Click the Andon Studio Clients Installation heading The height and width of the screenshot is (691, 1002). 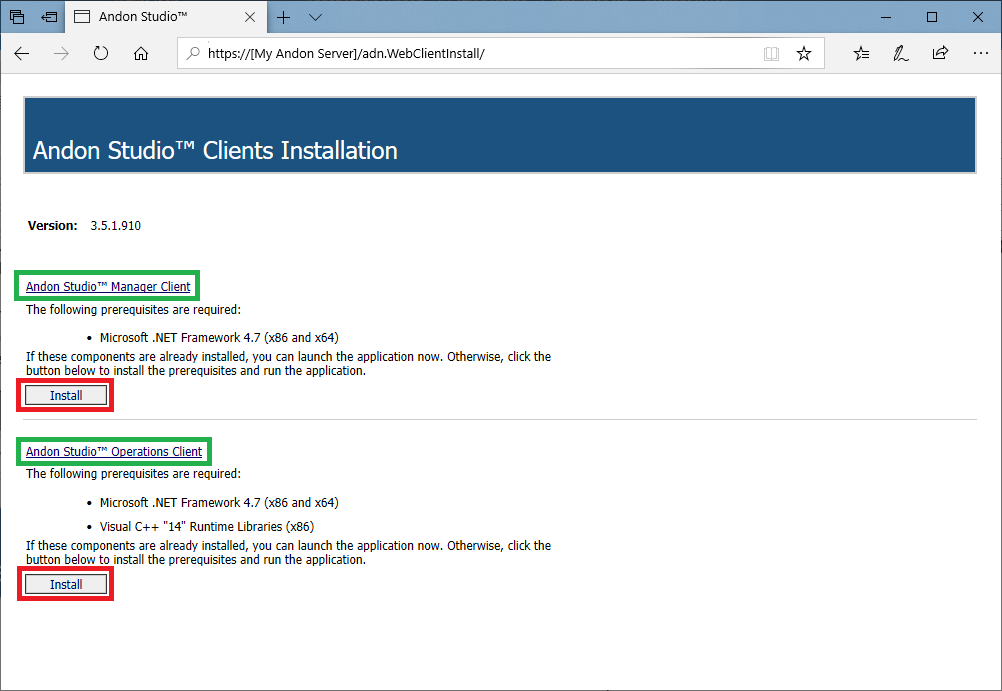[x=215, y=151]
